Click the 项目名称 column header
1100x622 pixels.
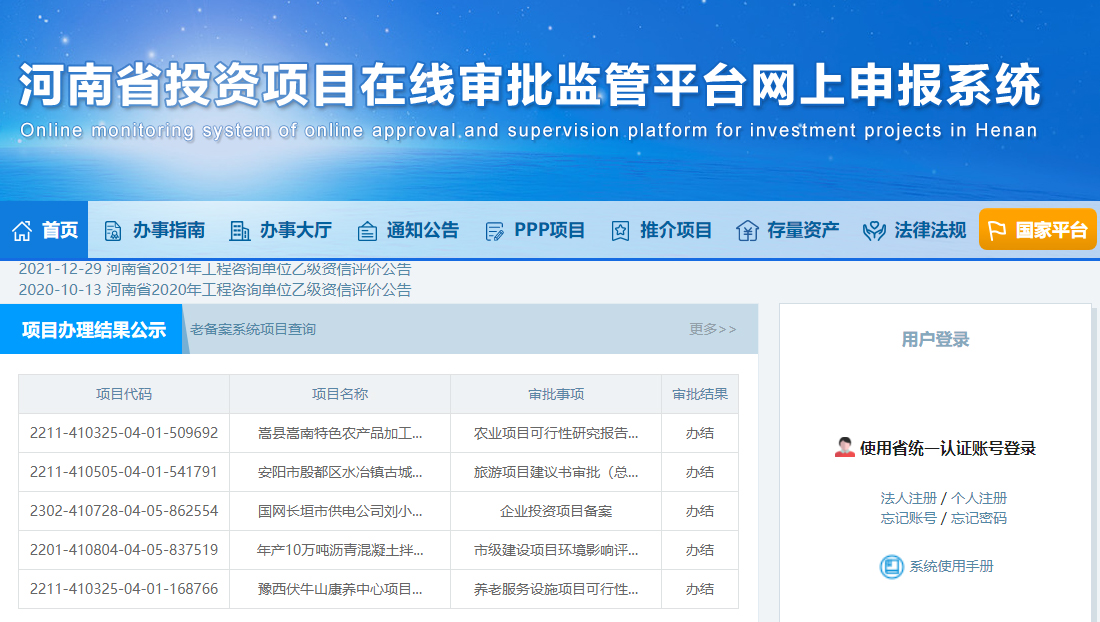pos(340,394)
